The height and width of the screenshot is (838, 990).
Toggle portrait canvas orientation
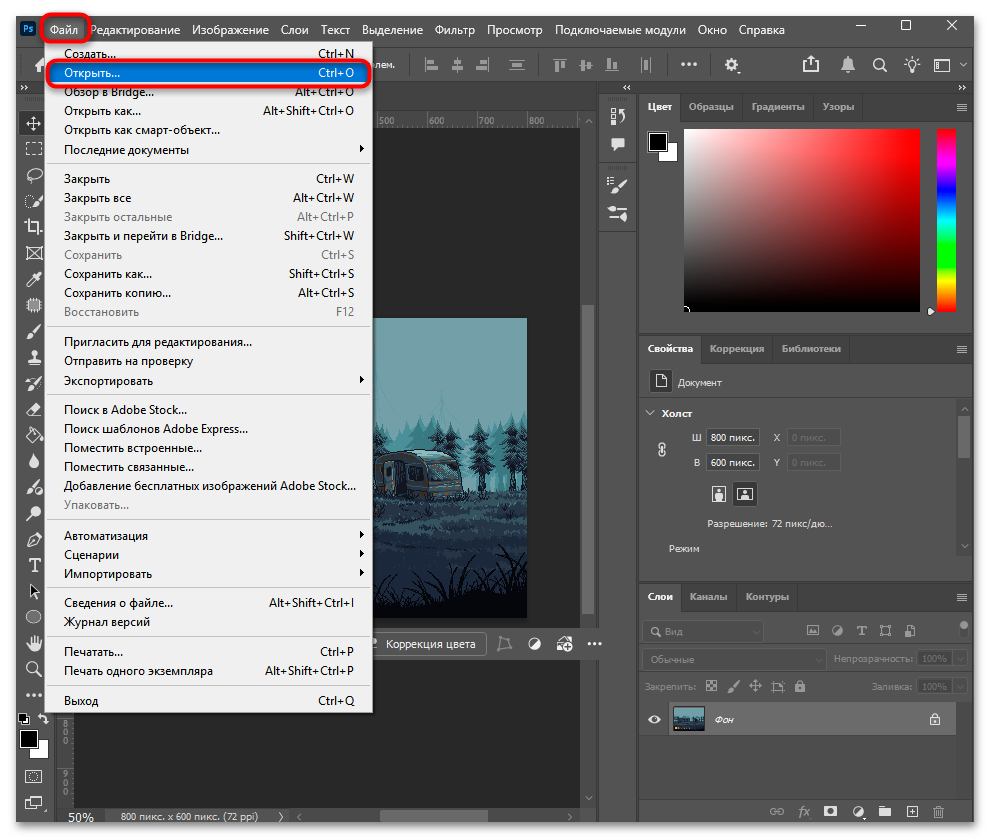tap(719, 494)
